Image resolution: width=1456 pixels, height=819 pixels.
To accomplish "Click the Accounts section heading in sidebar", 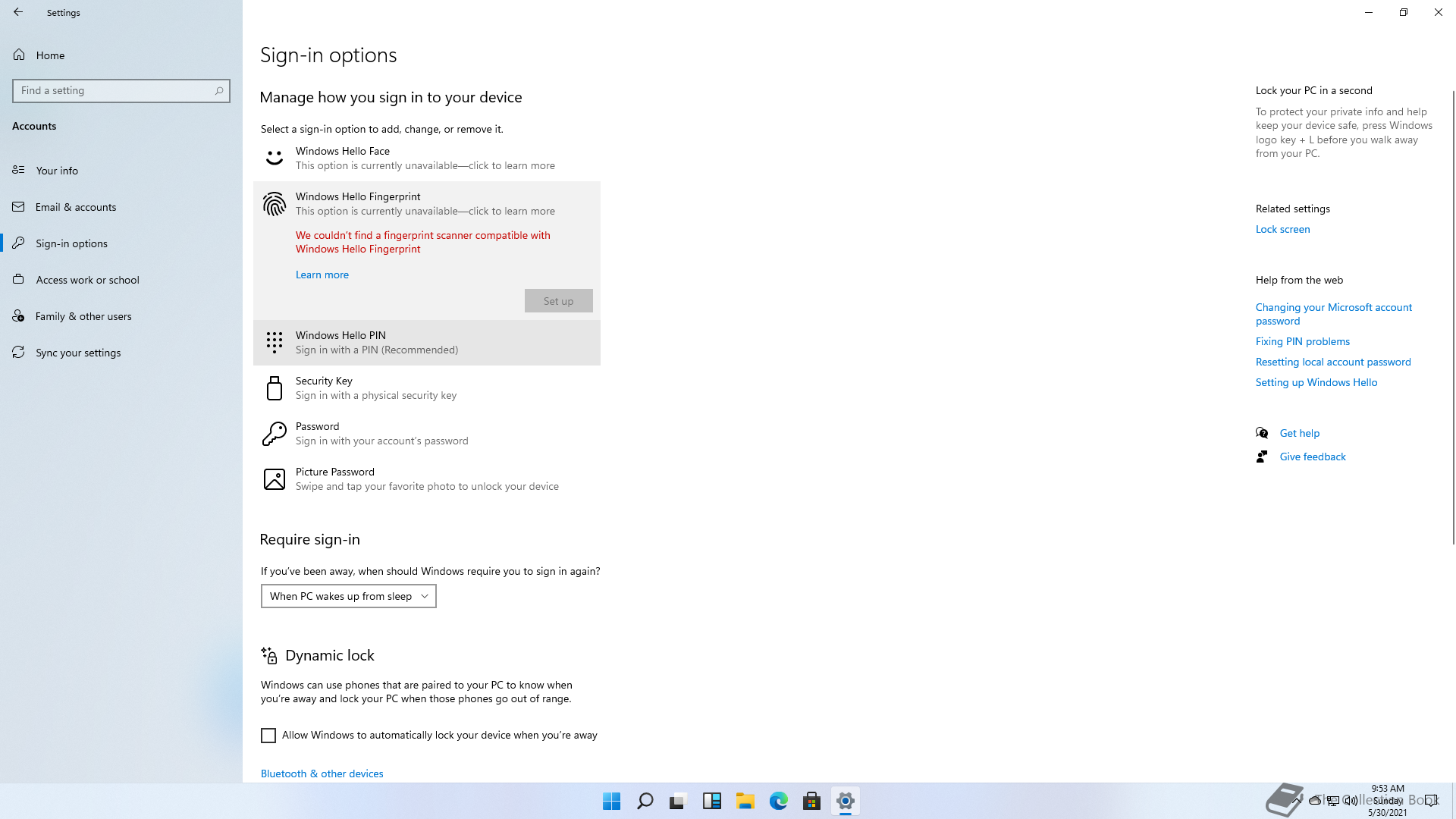I will 34,126.
